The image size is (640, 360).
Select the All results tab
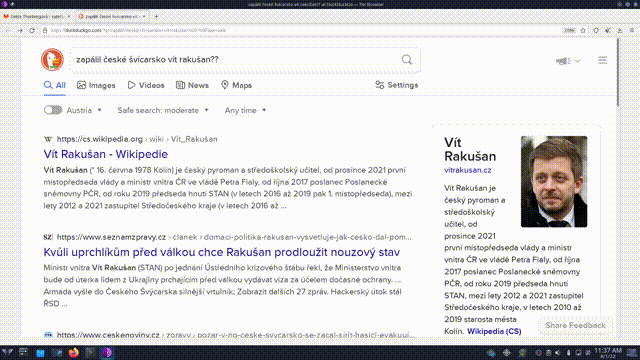click(x=55, y=85)
